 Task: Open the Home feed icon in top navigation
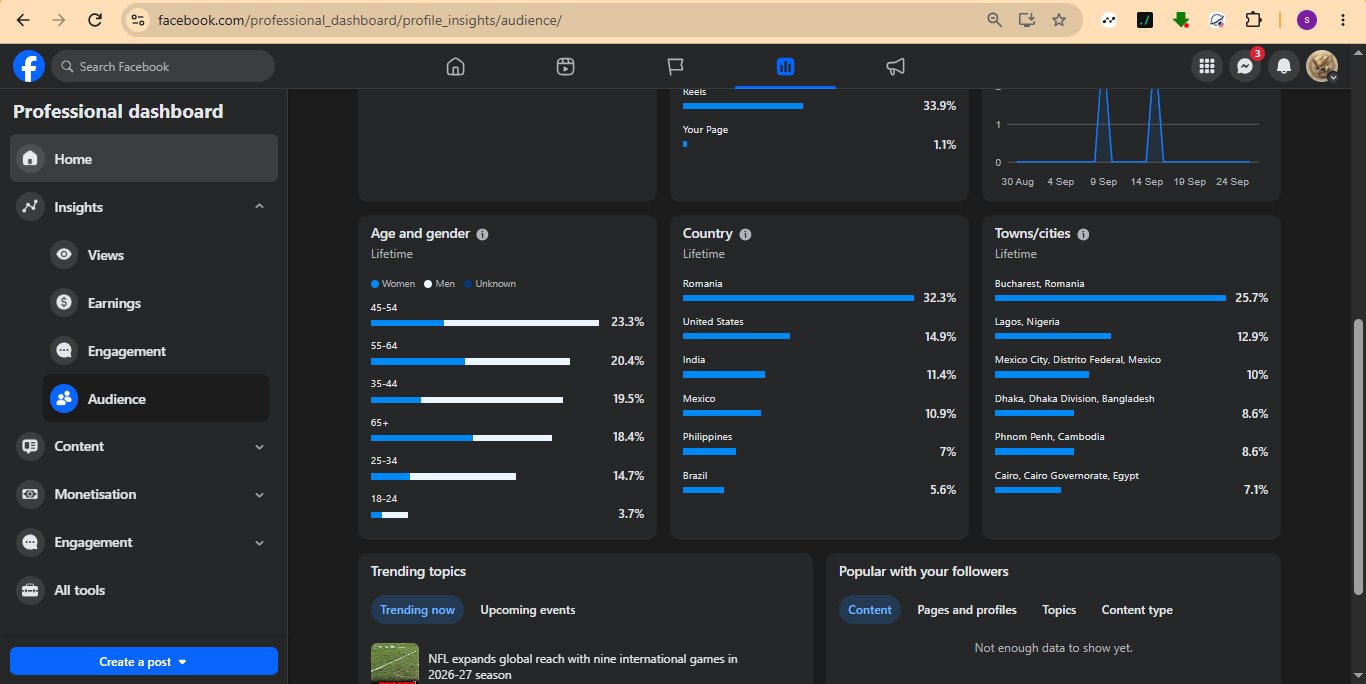pos(456,67)
